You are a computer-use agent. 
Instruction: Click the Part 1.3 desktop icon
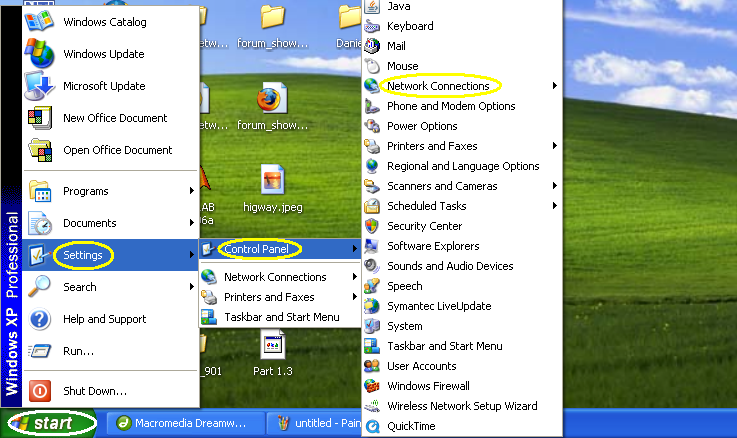pyautogui.click(x=273, y=344)
